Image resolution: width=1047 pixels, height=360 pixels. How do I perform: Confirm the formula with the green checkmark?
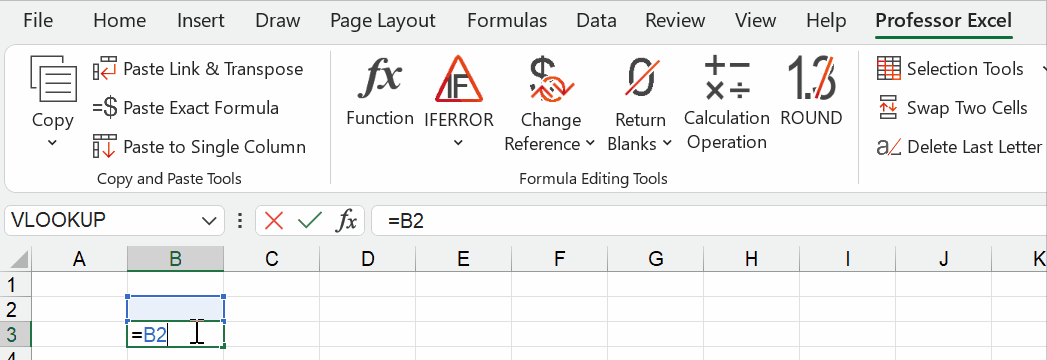pos(310,220)
